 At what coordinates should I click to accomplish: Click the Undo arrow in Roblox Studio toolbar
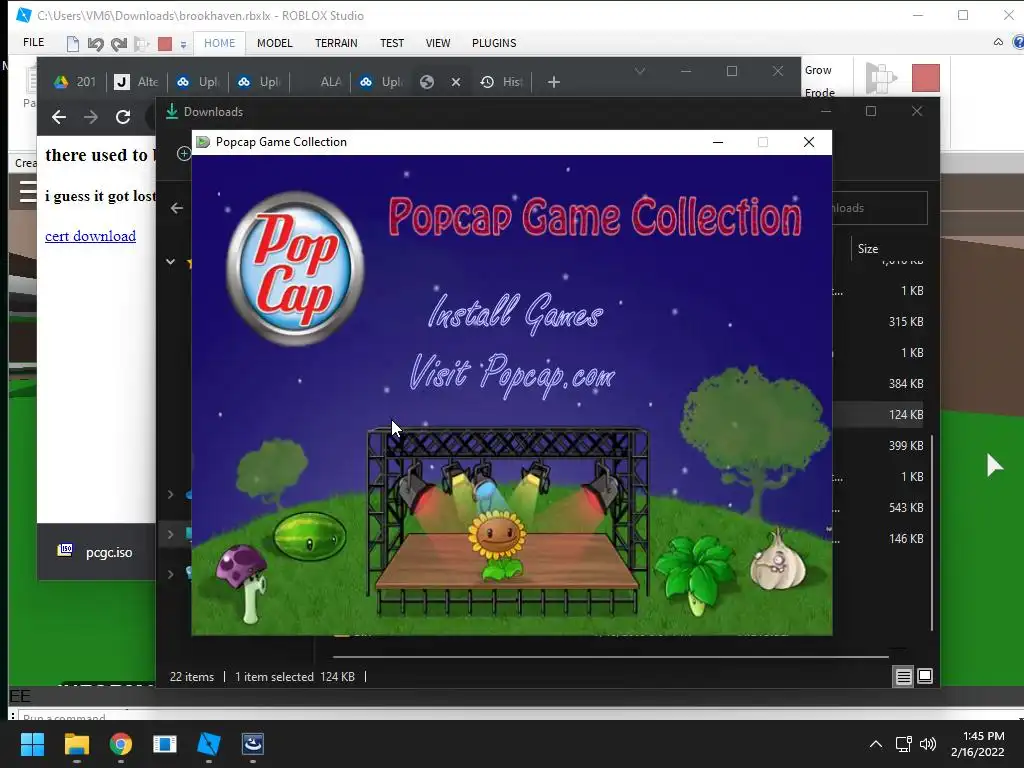point(95,44)
